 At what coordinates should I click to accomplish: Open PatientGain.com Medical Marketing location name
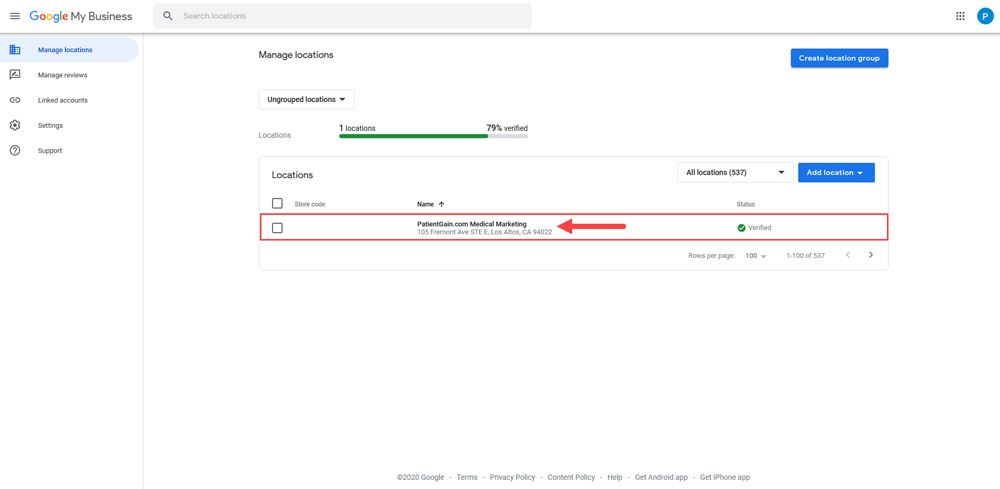click(472, 224)
